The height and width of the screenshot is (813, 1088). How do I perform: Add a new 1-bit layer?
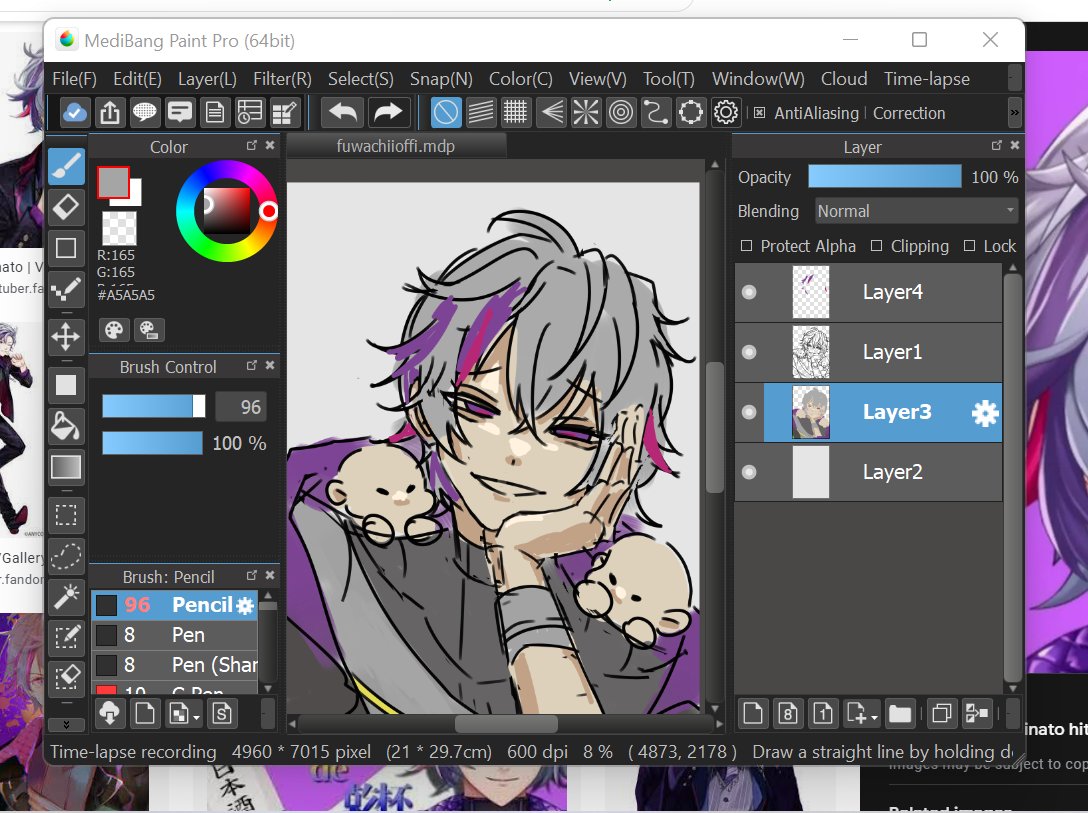click(x=823, y=713)
